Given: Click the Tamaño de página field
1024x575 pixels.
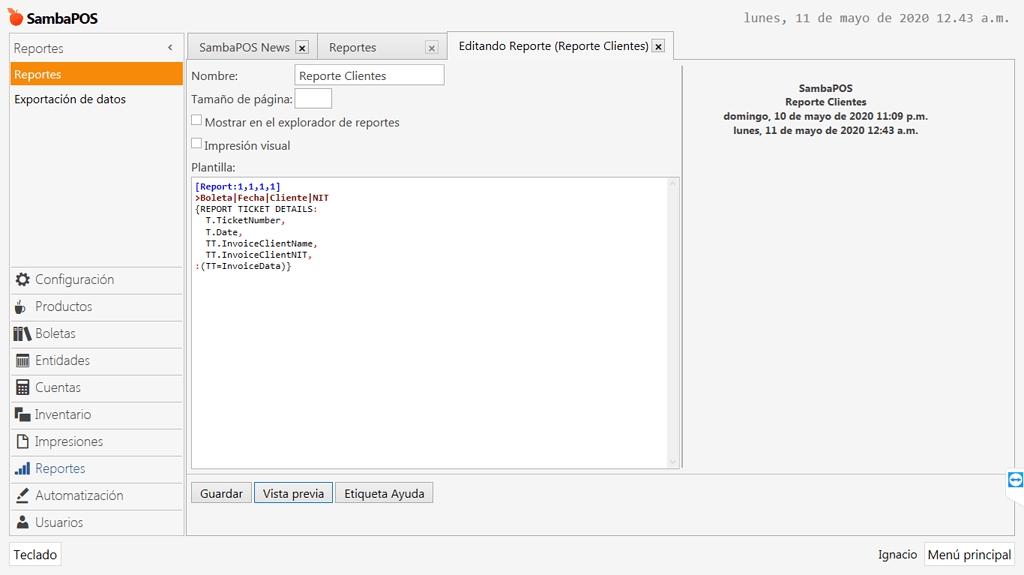Looking at the screenshot, I should tap(313, 98).
